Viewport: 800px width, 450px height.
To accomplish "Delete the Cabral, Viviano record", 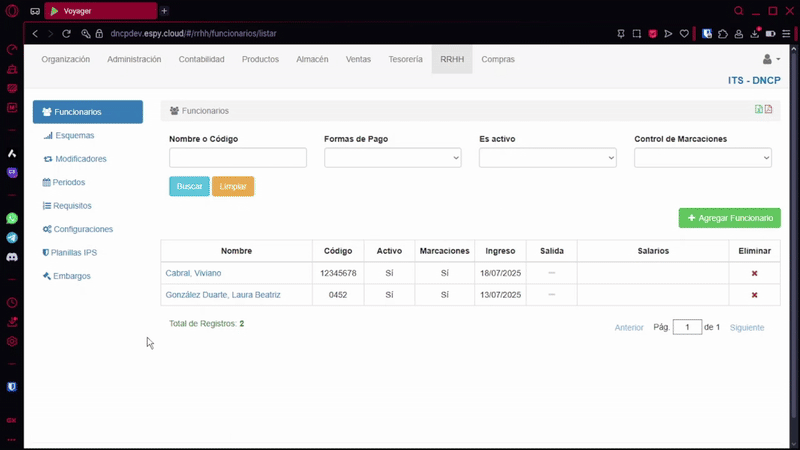I will (754, 273).
